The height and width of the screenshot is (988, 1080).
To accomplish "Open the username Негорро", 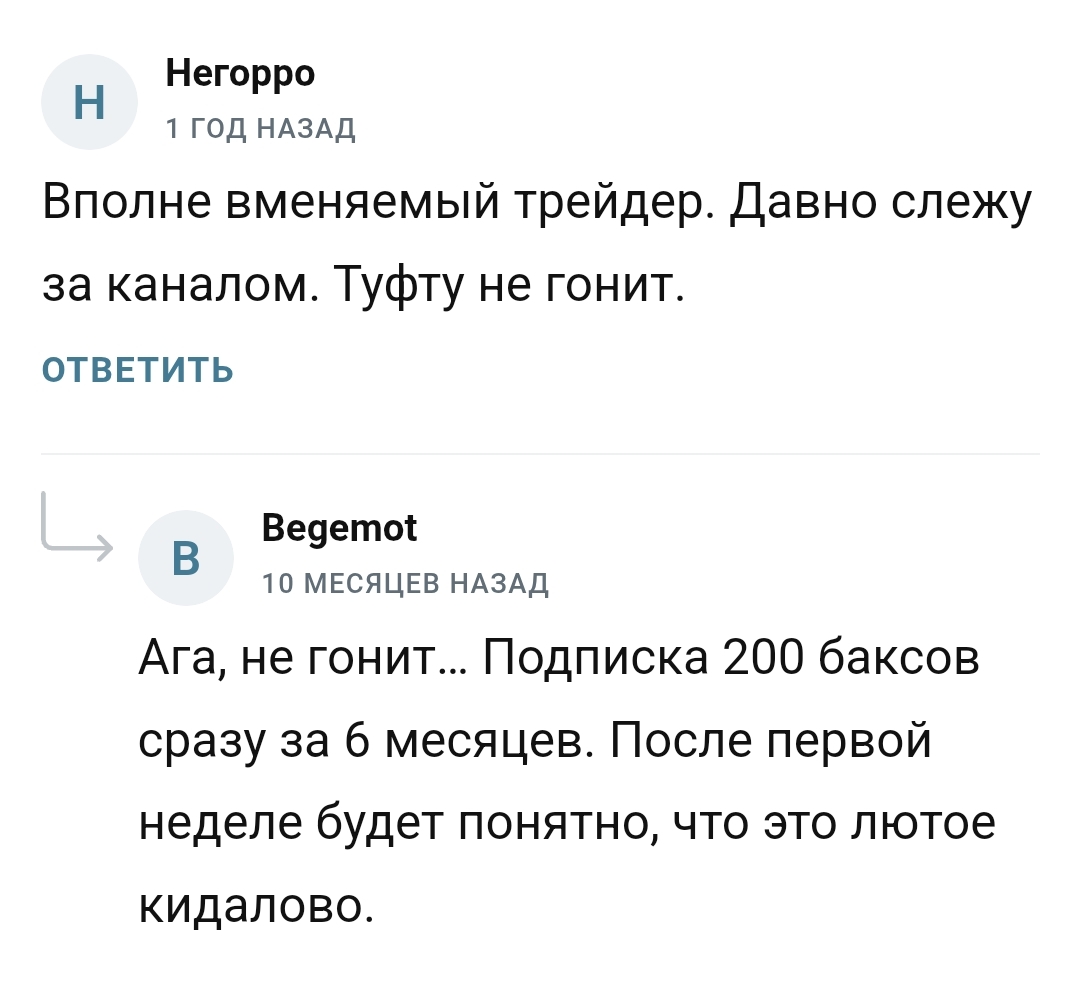I will click(x=240, y=72).
